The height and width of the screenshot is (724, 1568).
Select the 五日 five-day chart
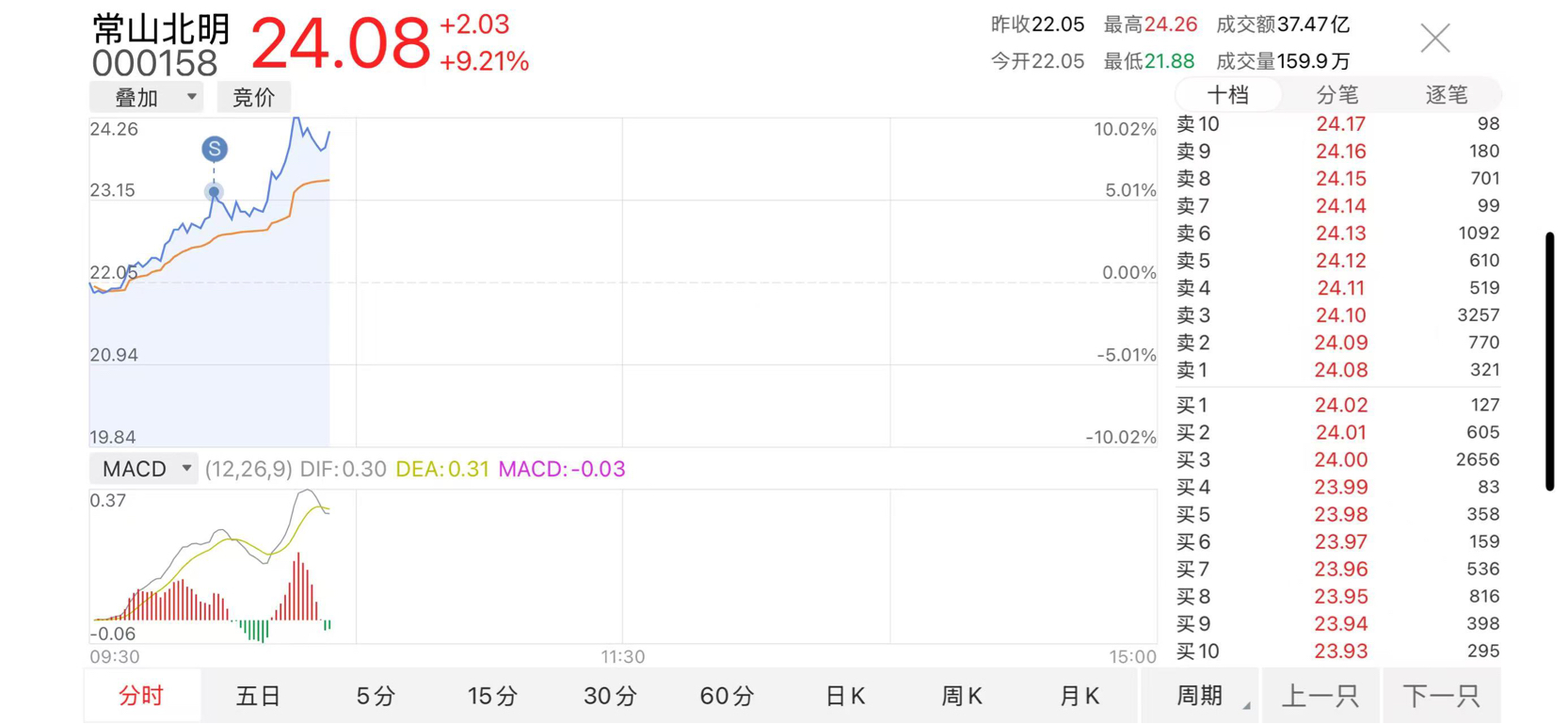(258, 696)
